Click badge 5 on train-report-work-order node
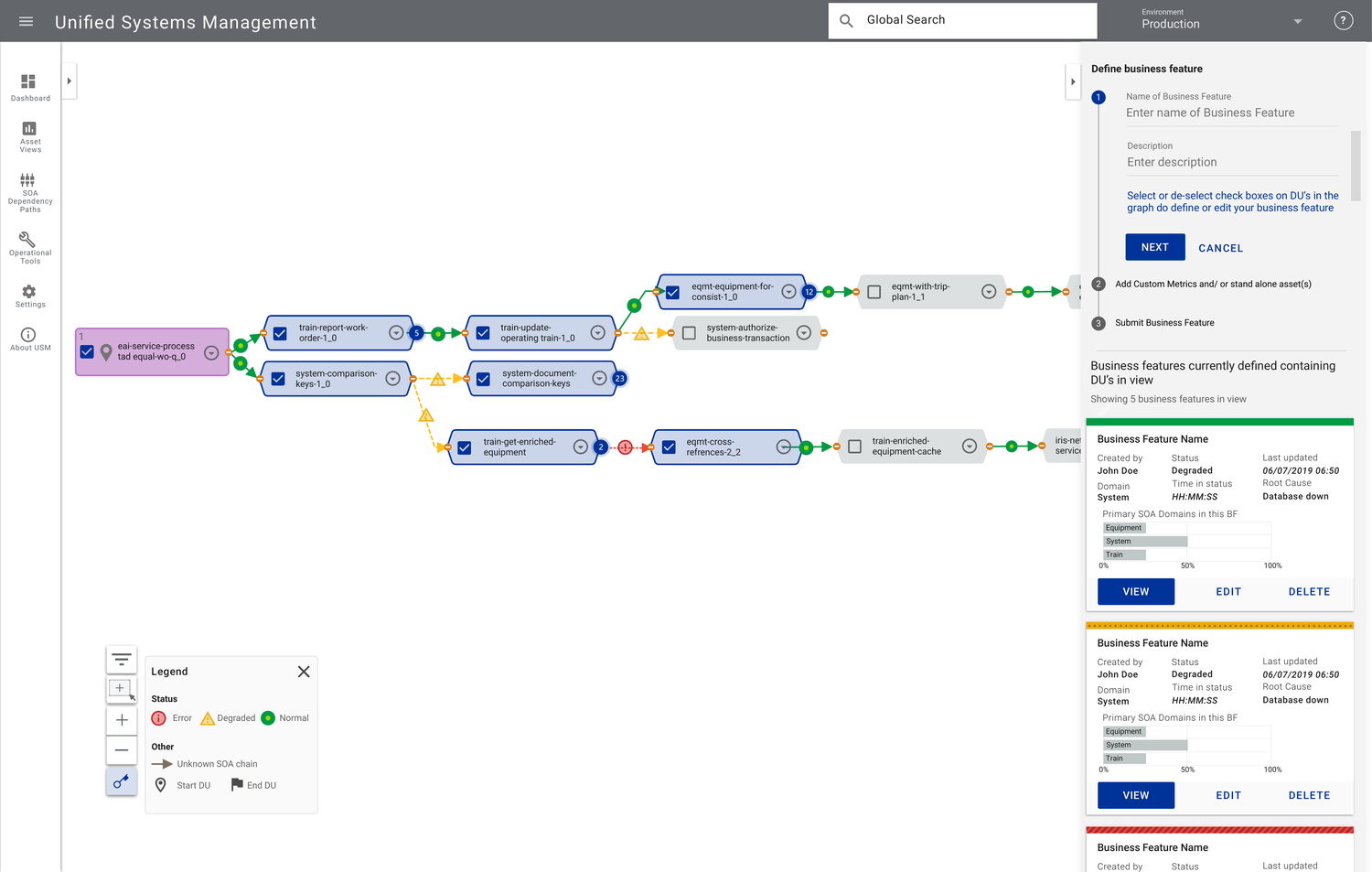 coord(416,333)
